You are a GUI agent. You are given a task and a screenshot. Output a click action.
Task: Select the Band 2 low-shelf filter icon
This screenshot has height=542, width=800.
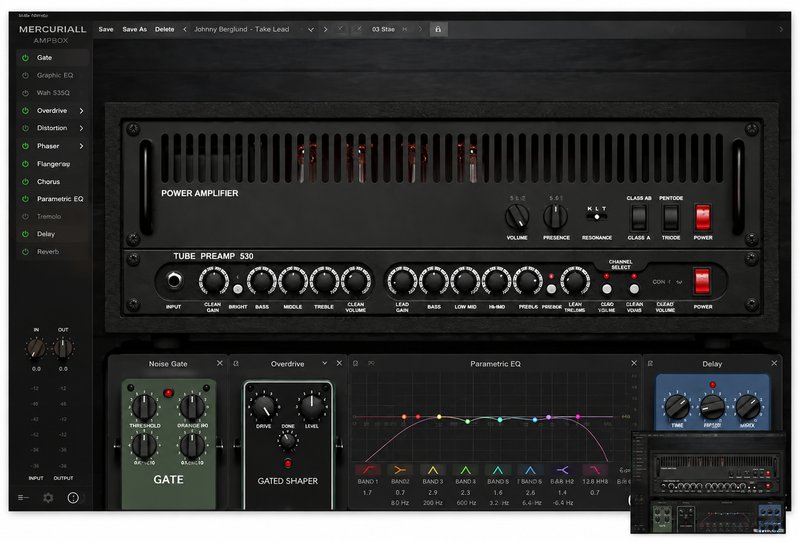400,470
